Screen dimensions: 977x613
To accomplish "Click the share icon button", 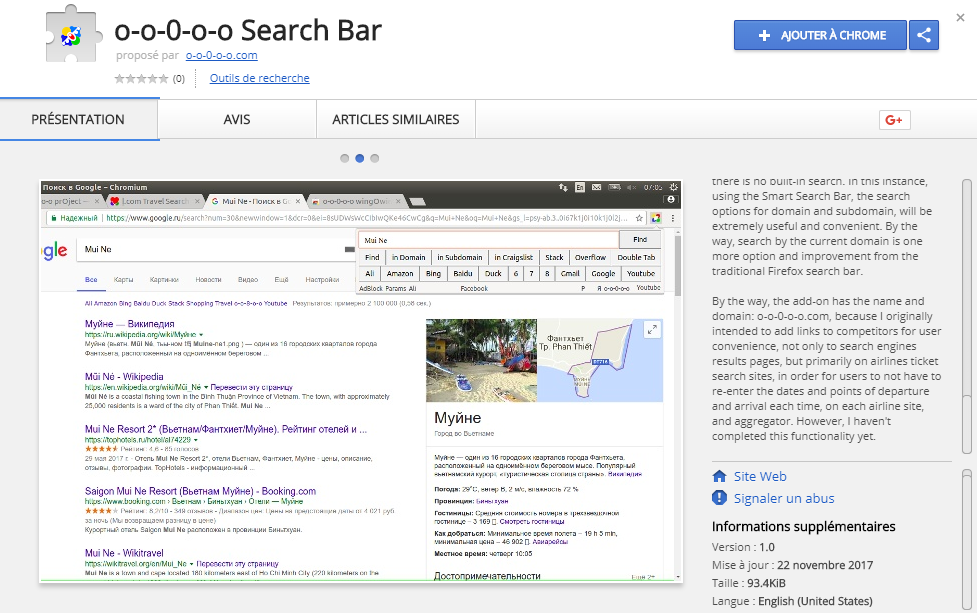I will tap(923, 36).
